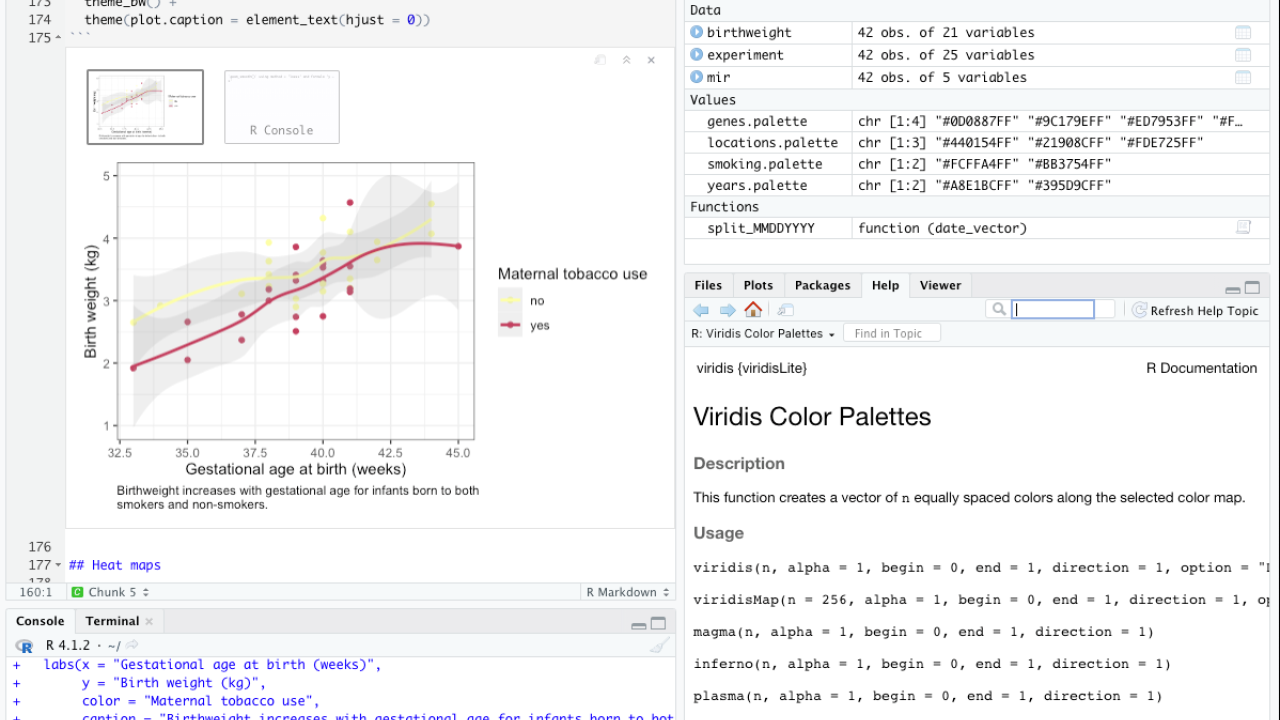Collapse the chunk output with double-chevron

pos(627,60)
